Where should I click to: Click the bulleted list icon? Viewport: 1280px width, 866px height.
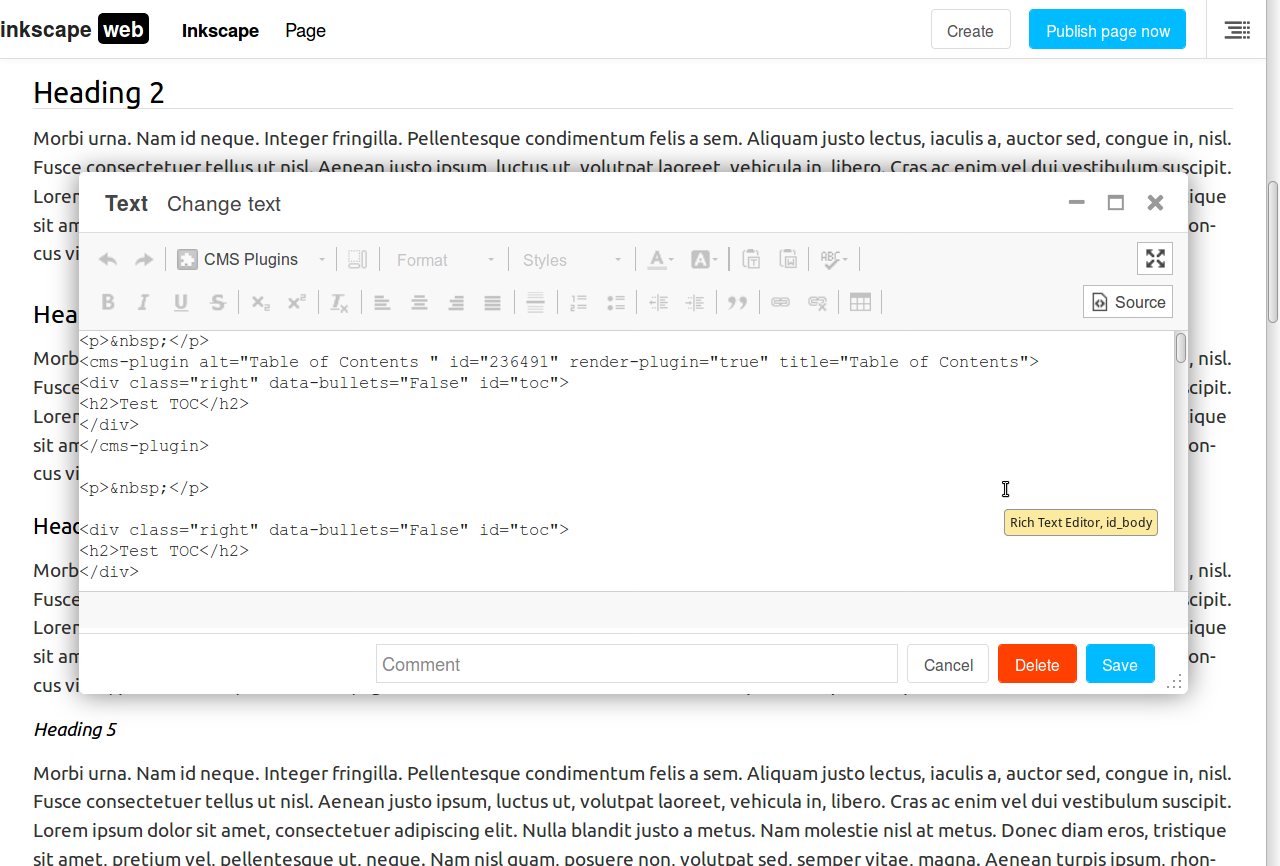pos(616,302)
